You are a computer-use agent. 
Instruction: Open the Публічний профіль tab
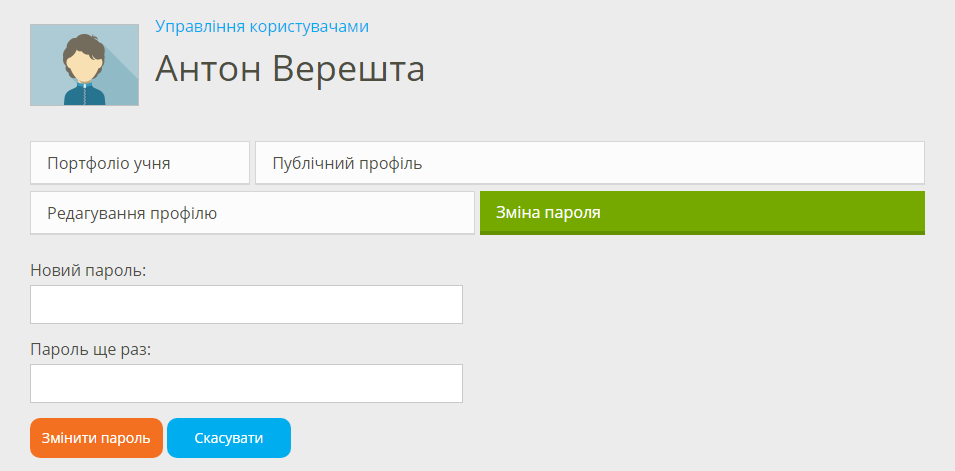click(590, 163)
